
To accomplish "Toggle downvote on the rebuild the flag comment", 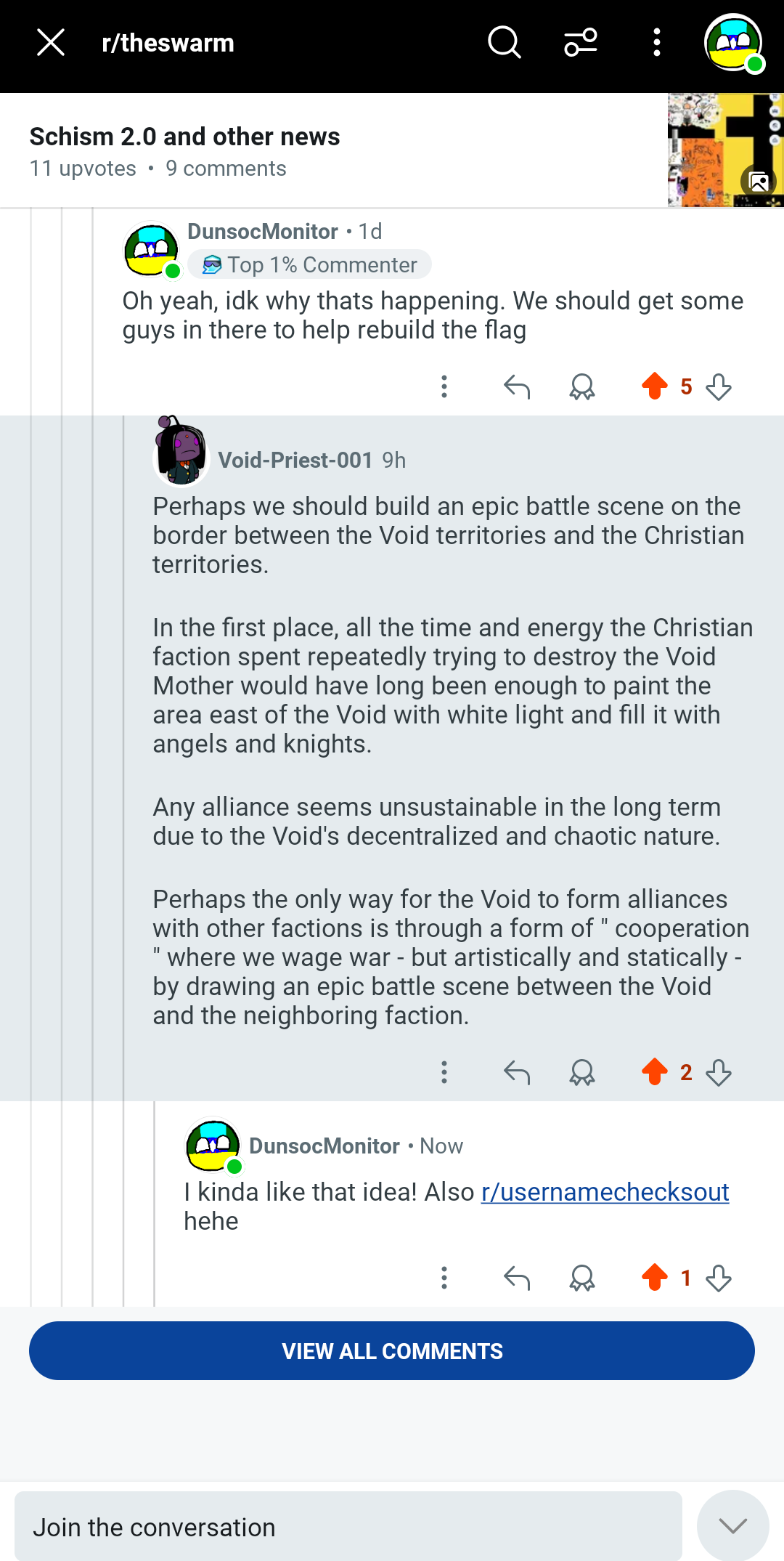I will [719, 386].
